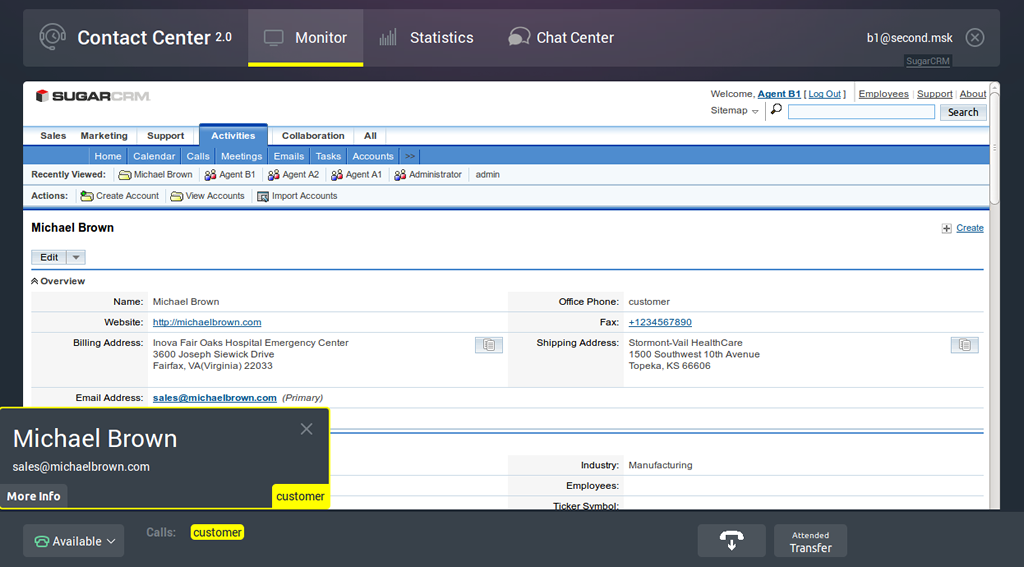
Task: Click the Import Accounts icon
Action: tap(263, 196)
